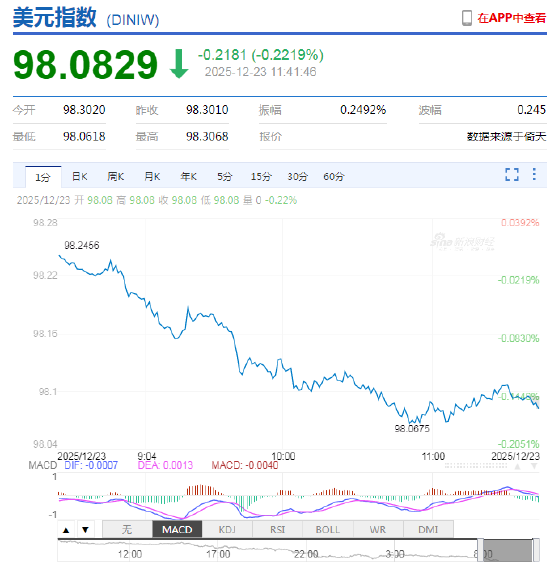Click the right handle of range slider
The height and width of the screenshot is (568, 550).
[x=536, y=551]
